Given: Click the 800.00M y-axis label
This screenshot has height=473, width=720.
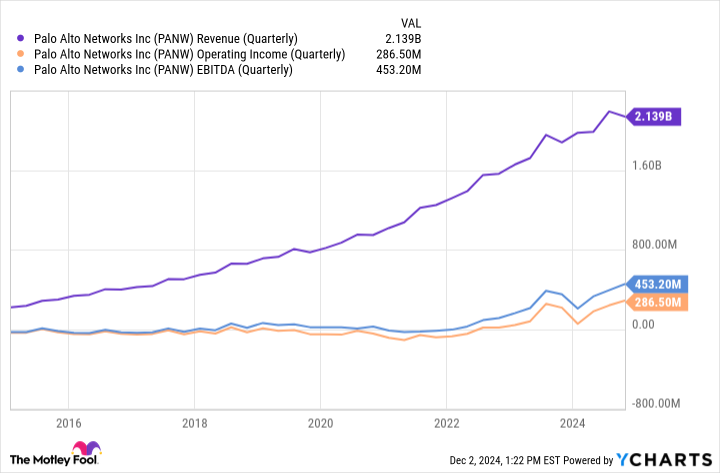Looking at the screenshot, I should tap(654, 244).
